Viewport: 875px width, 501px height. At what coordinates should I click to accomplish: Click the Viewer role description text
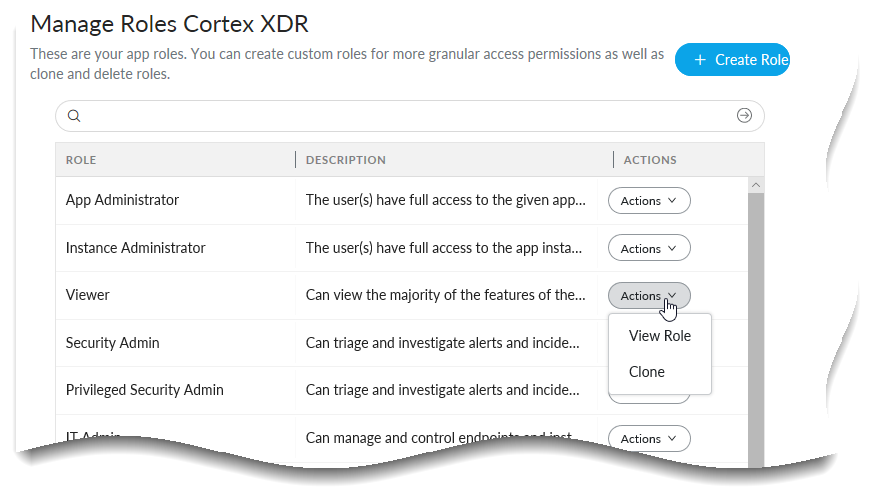(445, 296)
